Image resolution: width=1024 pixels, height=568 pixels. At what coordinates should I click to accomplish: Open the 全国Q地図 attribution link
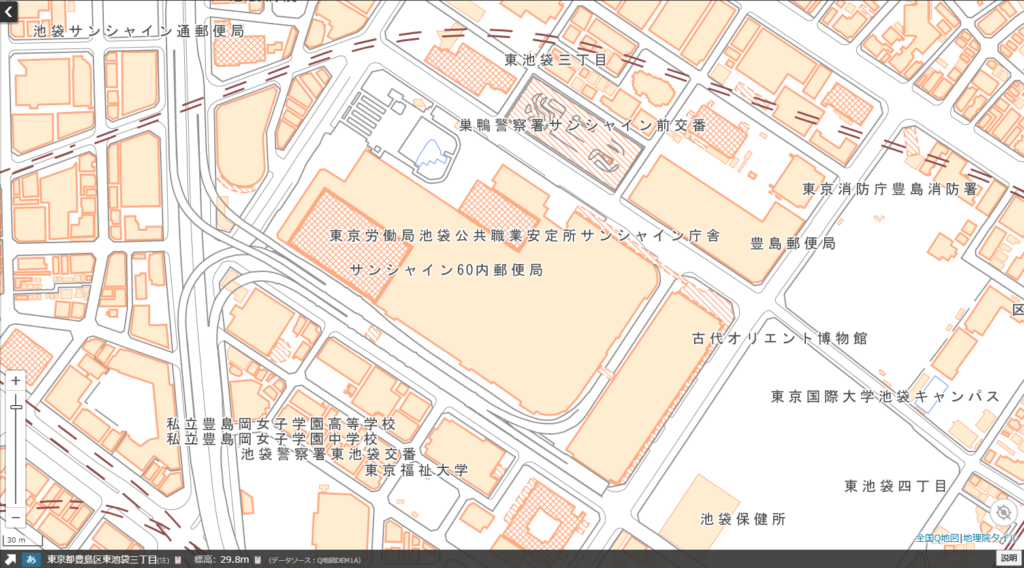click(x=937, y=538)
